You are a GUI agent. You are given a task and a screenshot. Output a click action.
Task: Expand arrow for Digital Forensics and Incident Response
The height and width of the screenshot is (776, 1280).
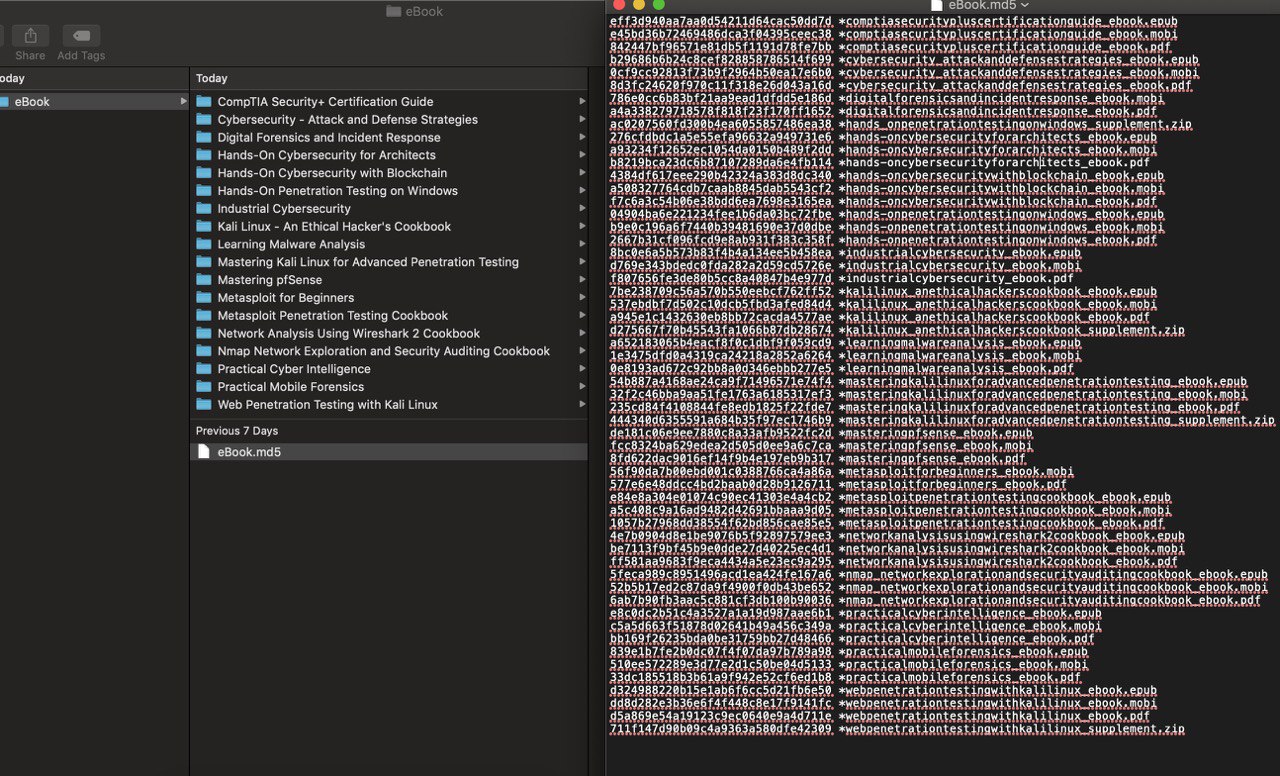[583, 138]
